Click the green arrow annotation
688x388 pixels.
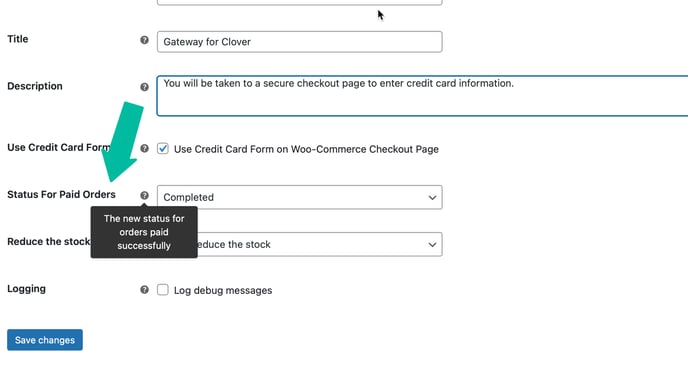pos(123,141)
